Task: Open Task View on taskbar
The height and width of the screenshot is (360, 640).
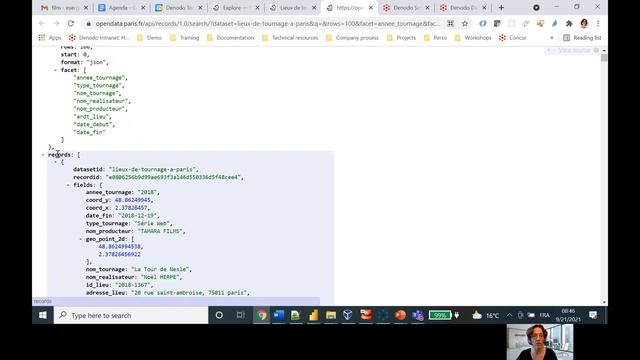Action: click(240, 315)
